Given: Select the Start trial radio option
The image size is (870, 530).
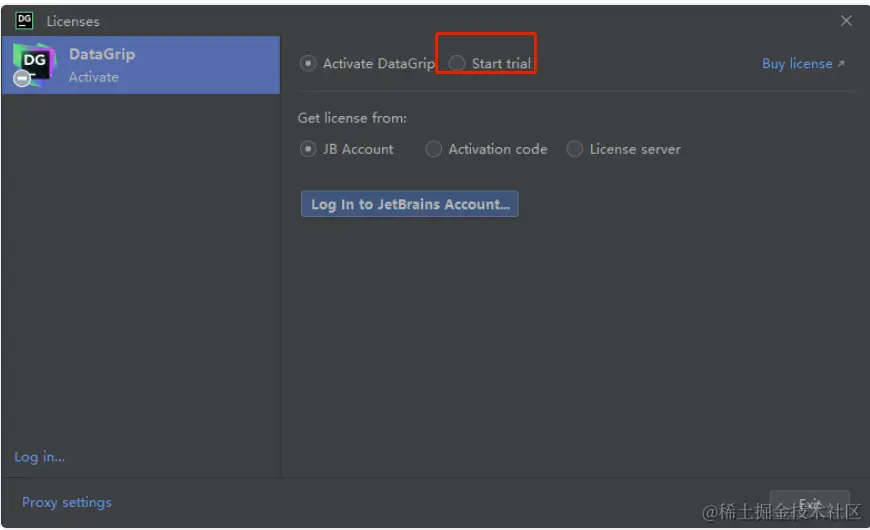Looking at the screenshot, I should [x=457, y=63].
